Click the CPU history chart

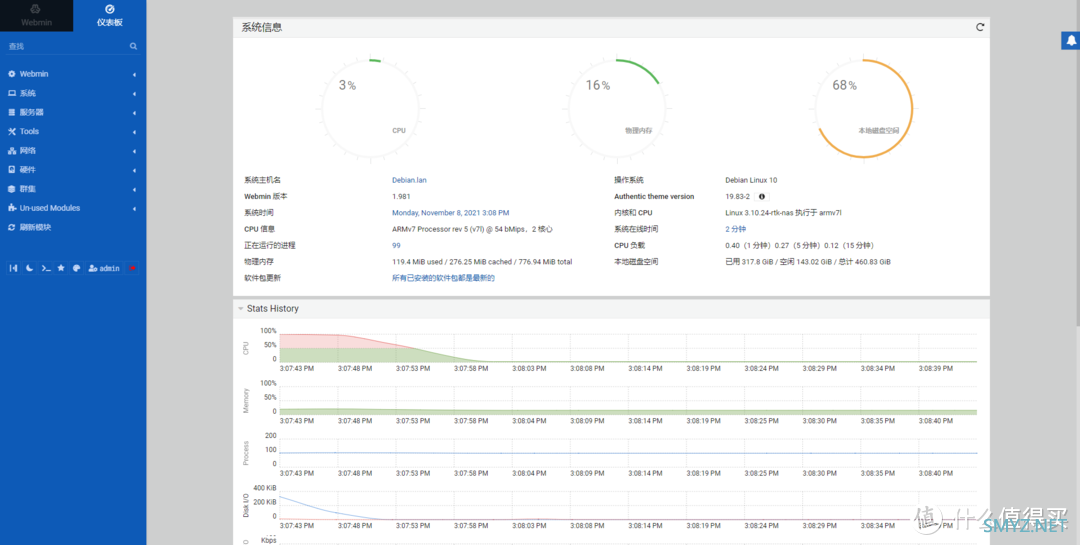click(627, 347)
